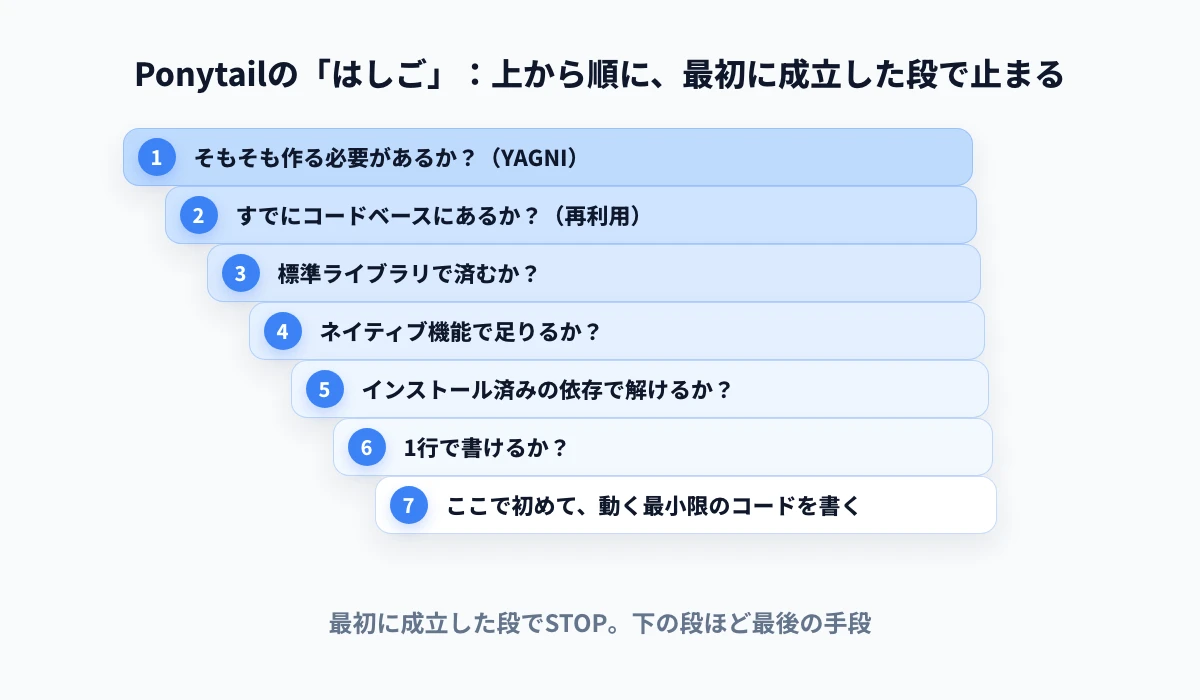Click the number 5 circle badge
This screenshot has width=1200, height=700.
[x=325, y=389]
